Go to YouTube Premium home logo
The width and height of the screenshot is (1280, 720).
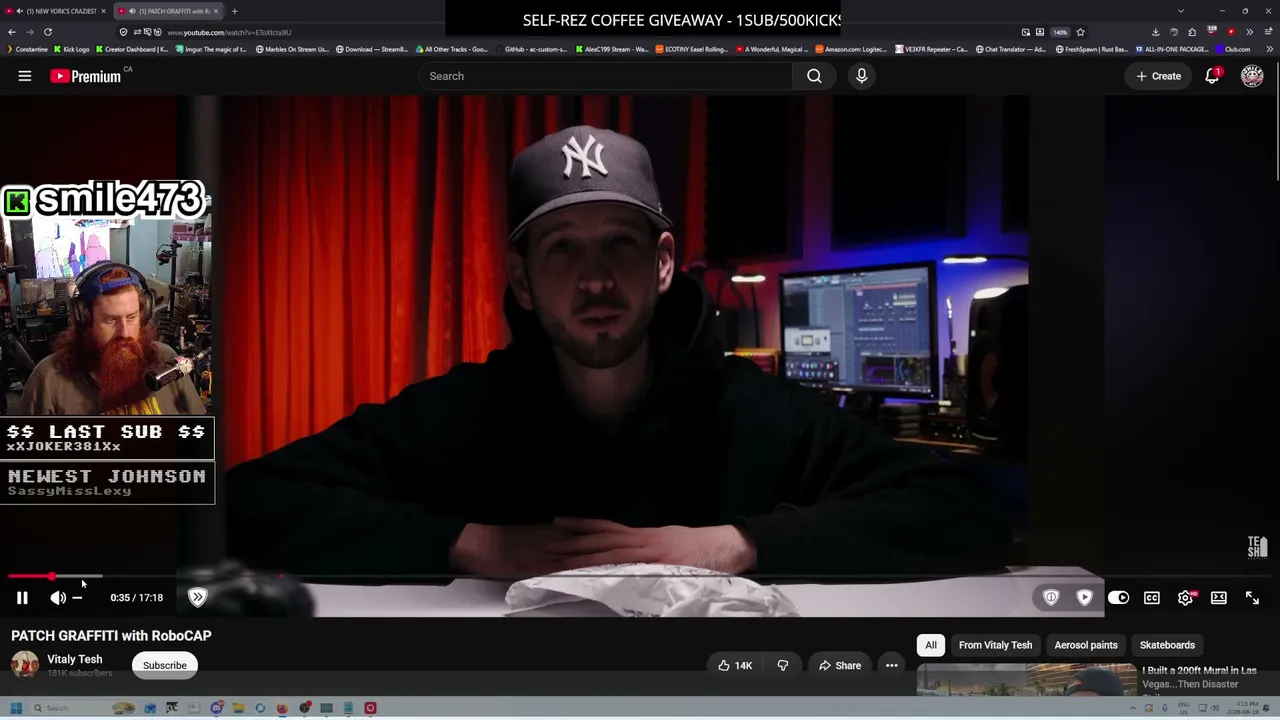tap(87, 76)
